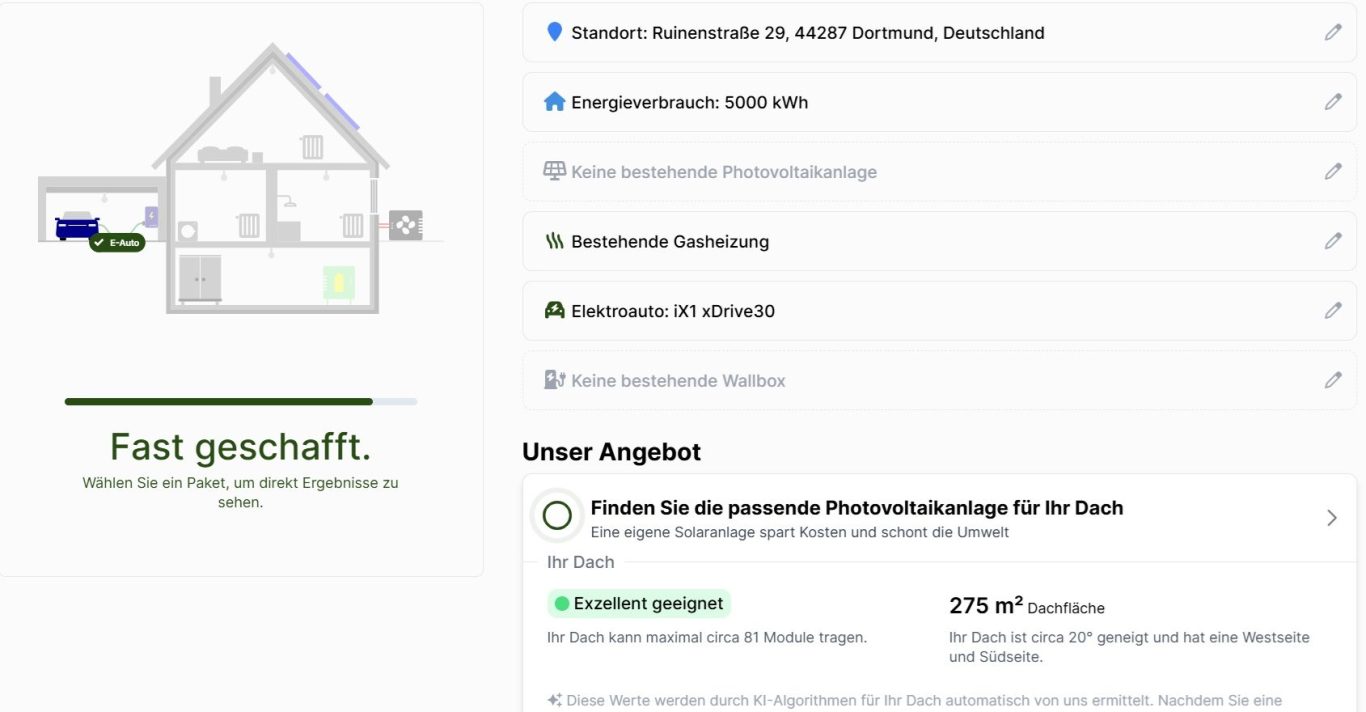Select the Photovoltaikanlage offer radio circle
This screenshot has width=1366, height=712.
557,516
